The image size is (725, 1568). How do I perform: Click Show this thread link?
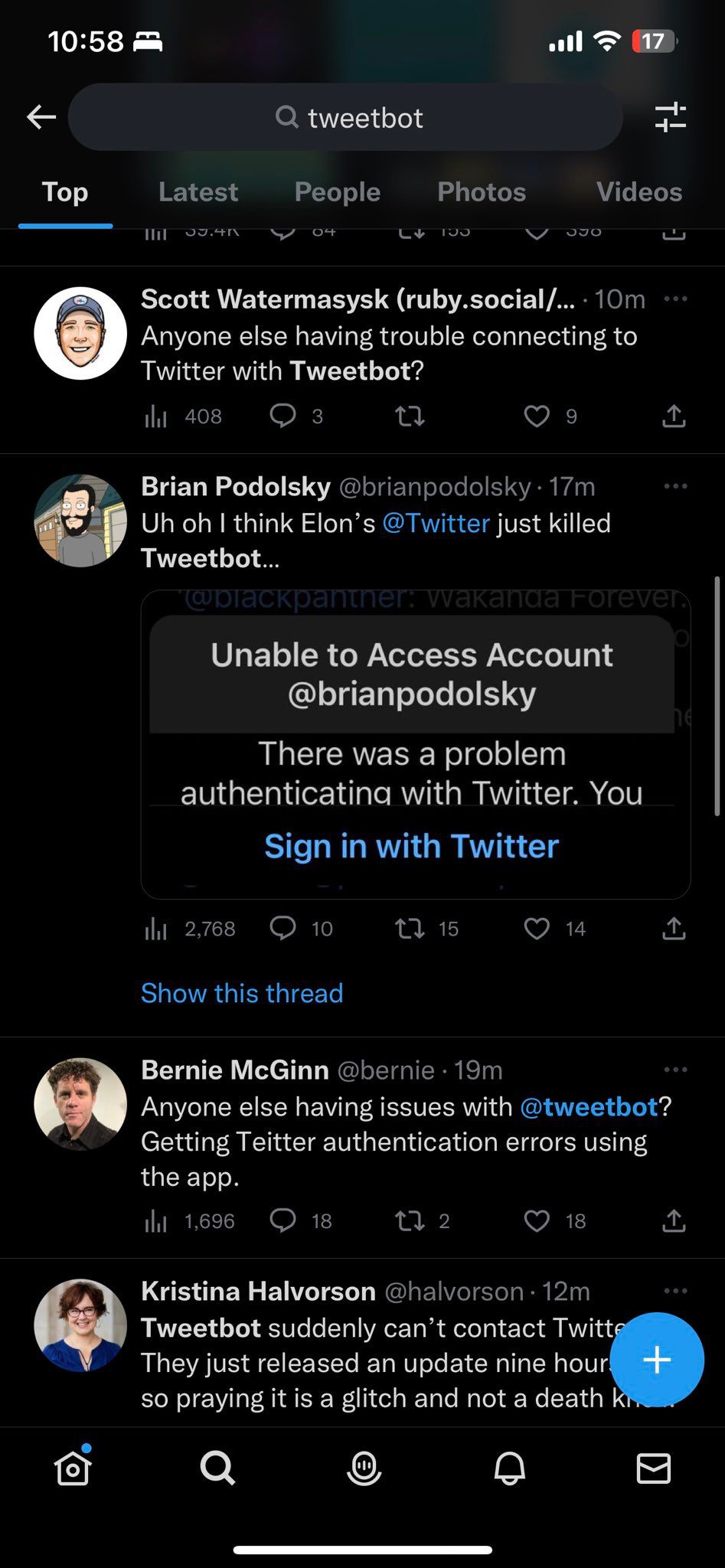(242, 993)
